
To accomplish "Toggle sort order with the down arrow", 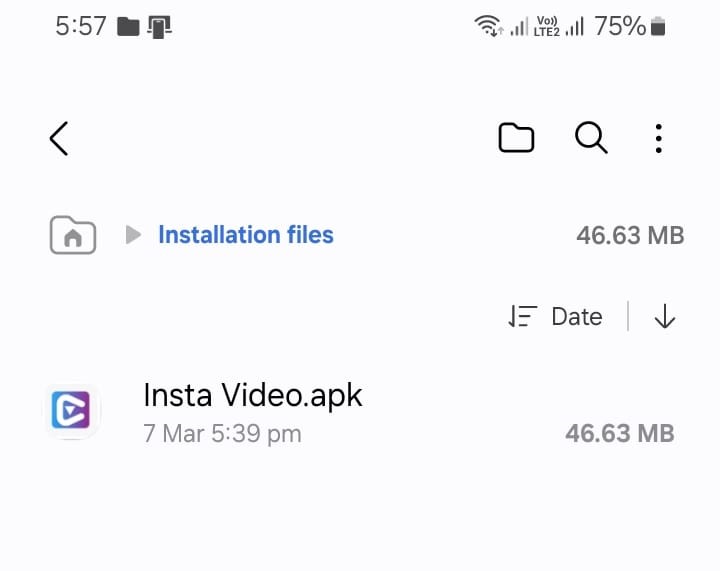I will tap(664, 316).
